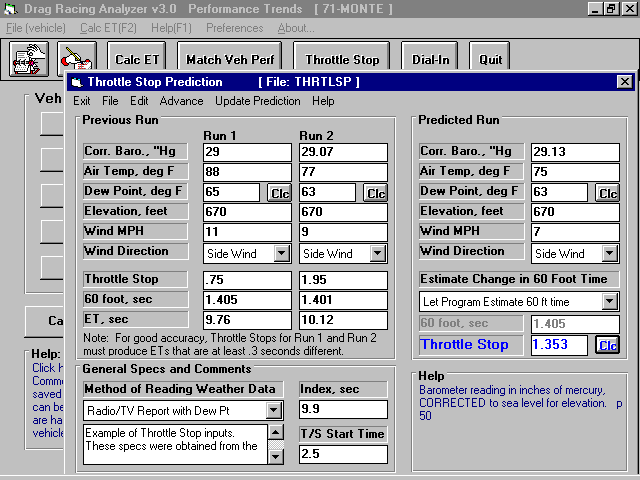Click the Index, sec input field
Screen dimensions: 640x480
tap(343, 409)
